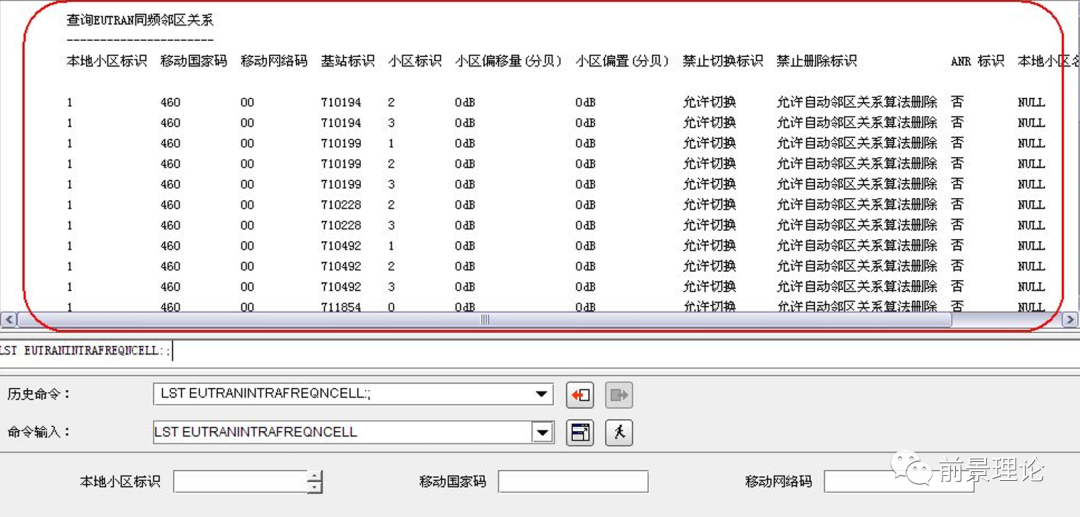Image resolution: width=1080 pixels, height=517 pixels.
Task: Click the grayed next history command icon
Action: pos(619,395)
